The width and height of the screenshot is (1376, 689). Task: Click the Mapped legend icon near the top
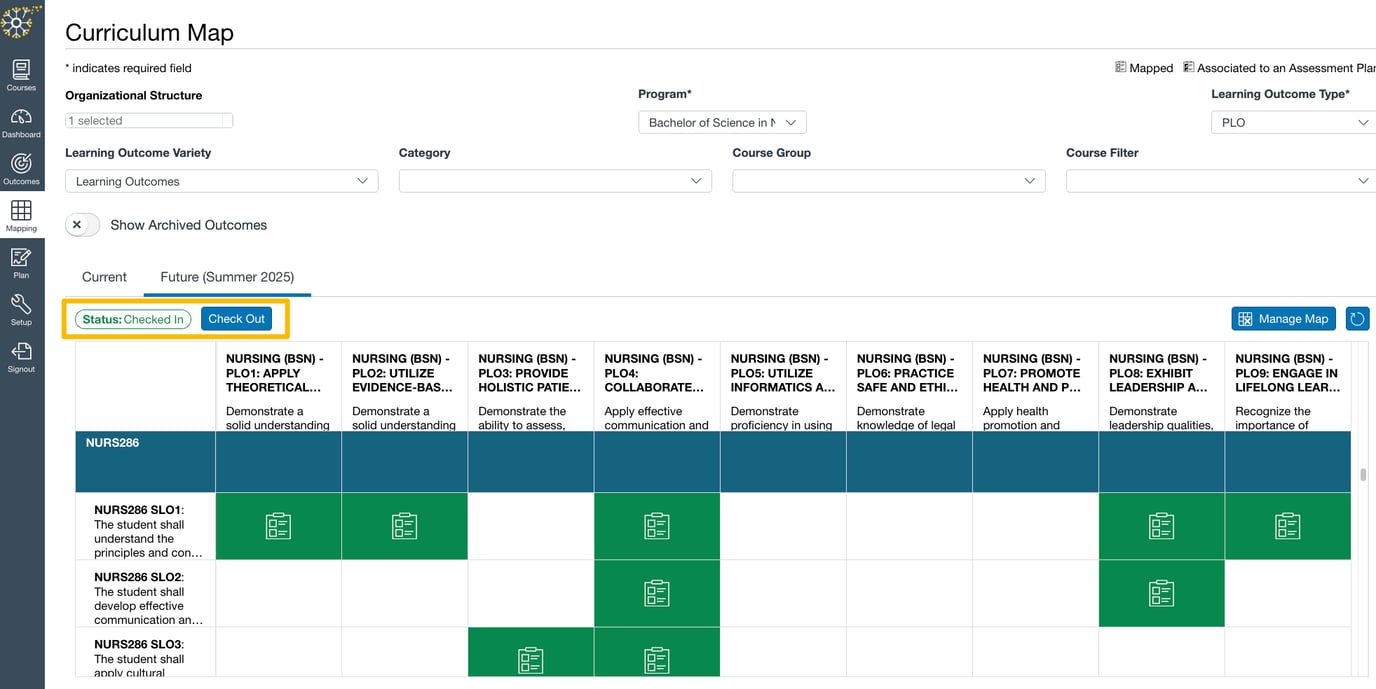(1121, 67)
